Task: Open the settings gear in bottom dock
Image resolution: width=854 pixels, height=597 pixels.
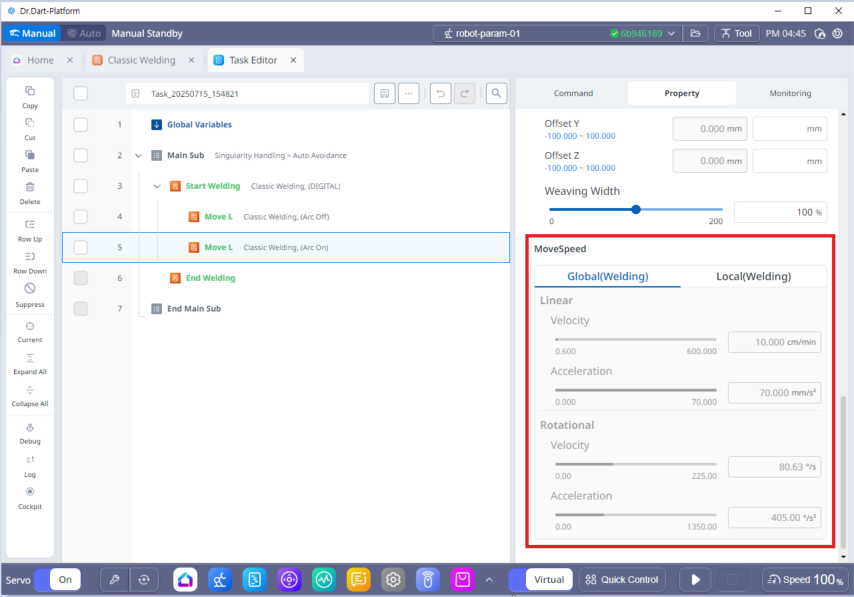Action: click(393, 579)
